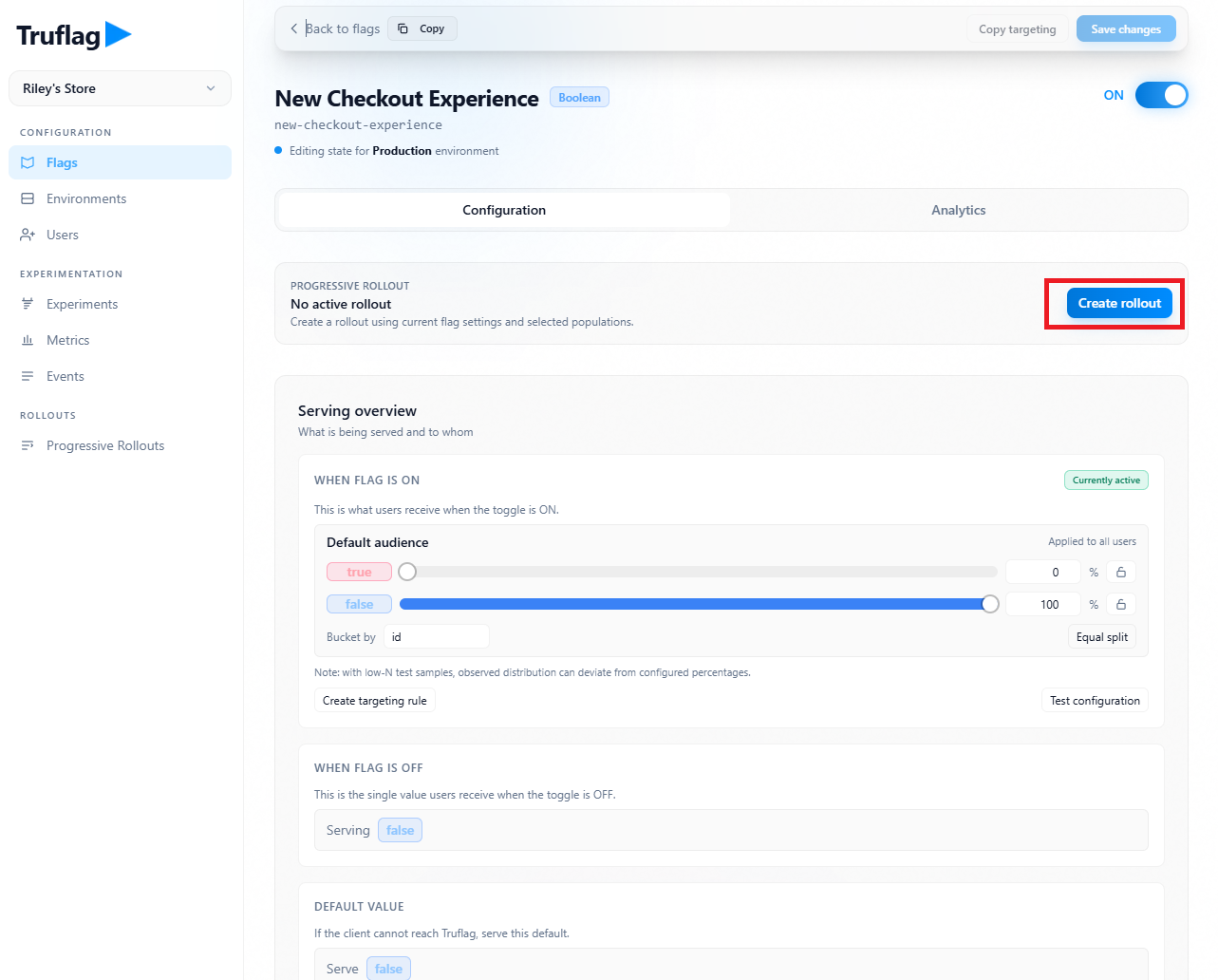Click the Users icon in the sidebar
The image size is (1218, 980).
tap(29, 235)
